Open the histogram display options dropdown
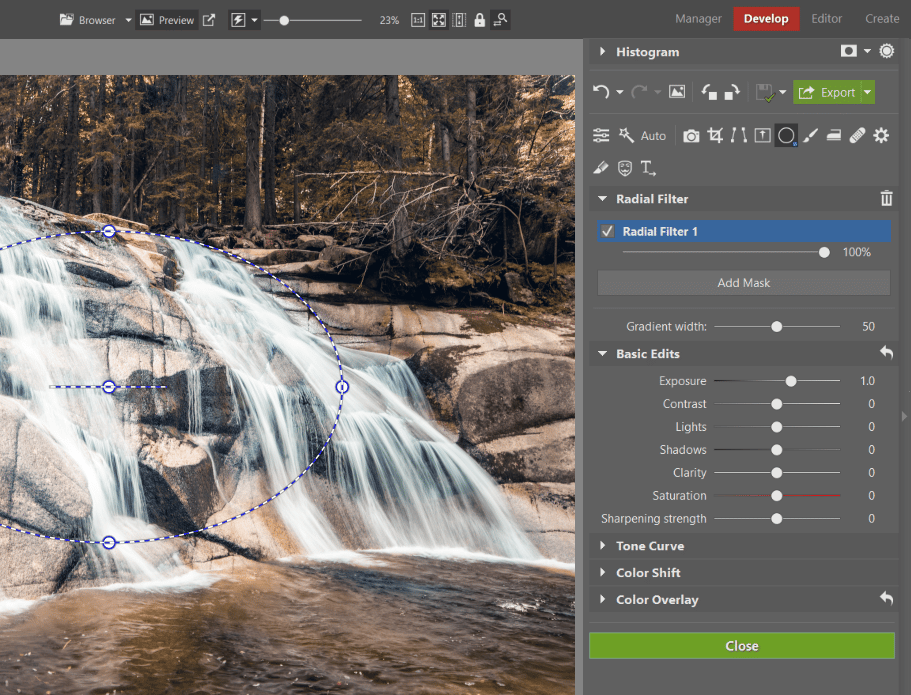Viewport: 911px width, 695px height. pyautogui.click(x=867, y=51)
